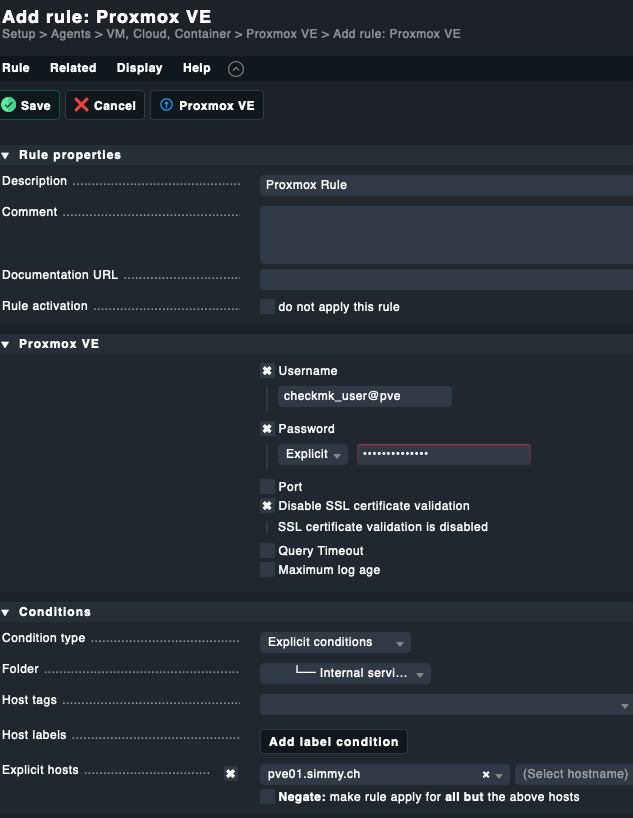This screenshot has height=818, width=633.
Task: Enable the Maximum log age checkbox
Action: coord(267,570)
